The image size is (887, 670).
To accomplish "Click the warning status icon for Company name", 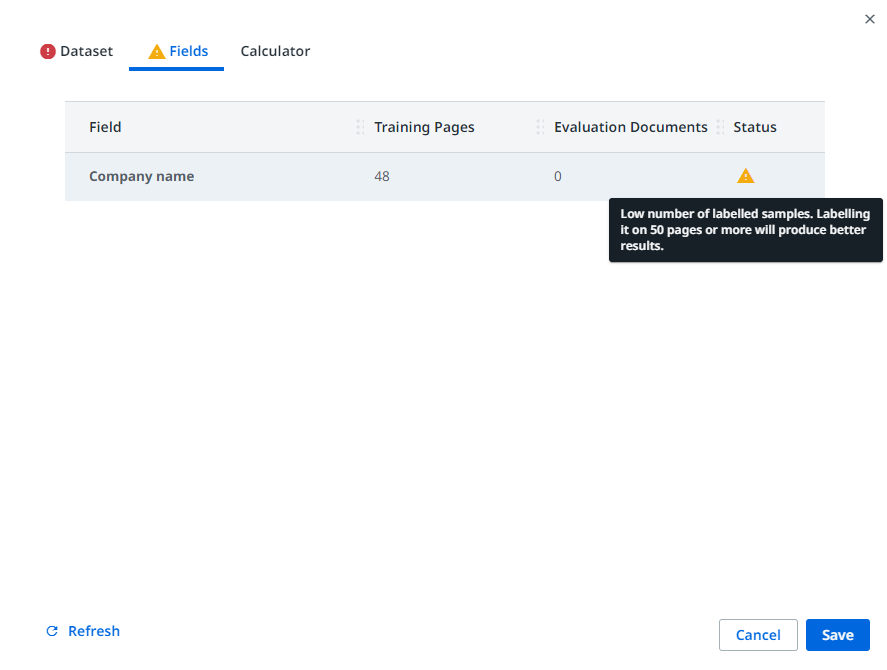I will coord(745,176).
